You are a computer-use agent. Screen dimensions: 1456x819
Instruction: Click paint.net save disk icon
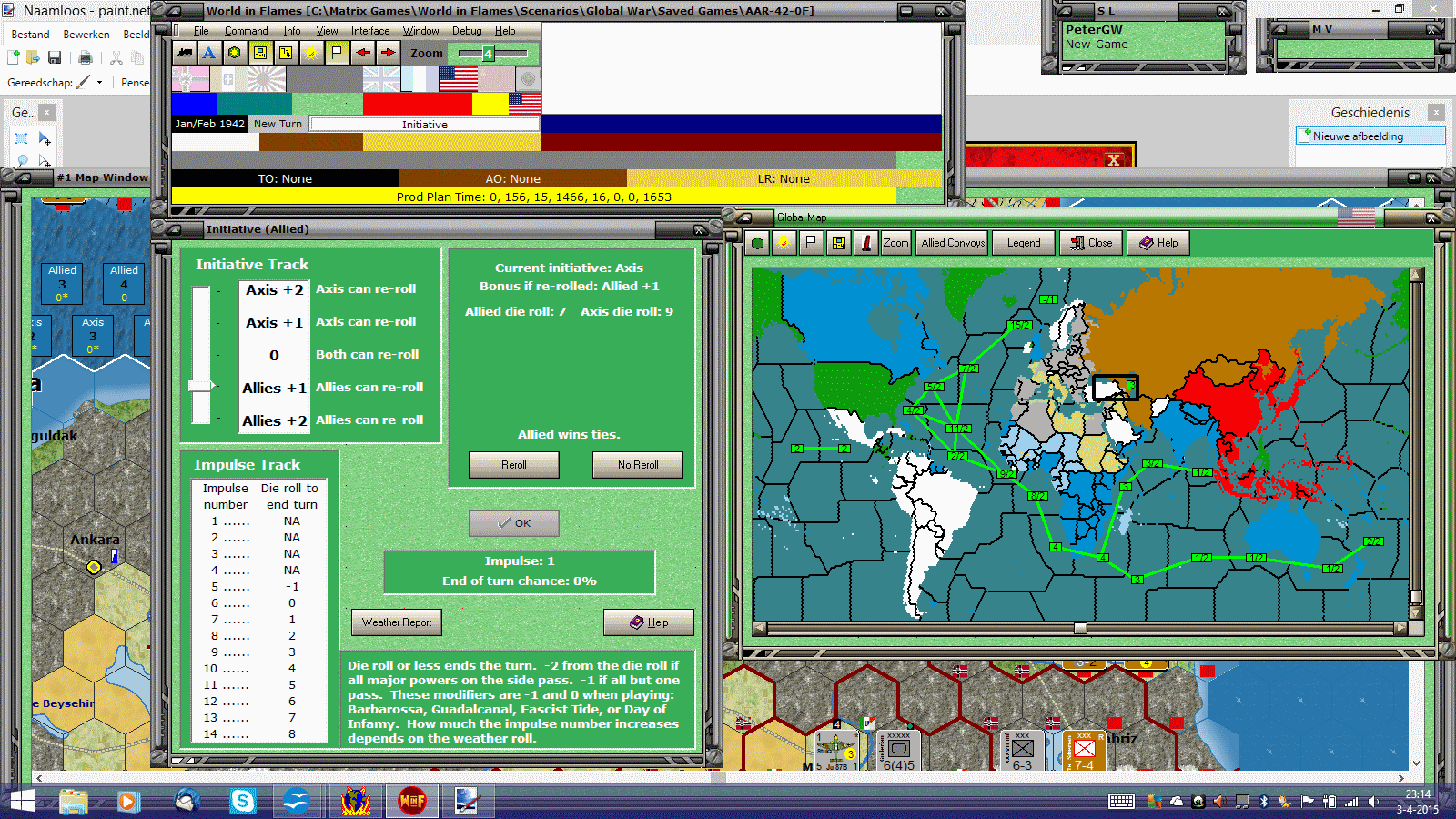pyautogui.click(x=55, y=57)
